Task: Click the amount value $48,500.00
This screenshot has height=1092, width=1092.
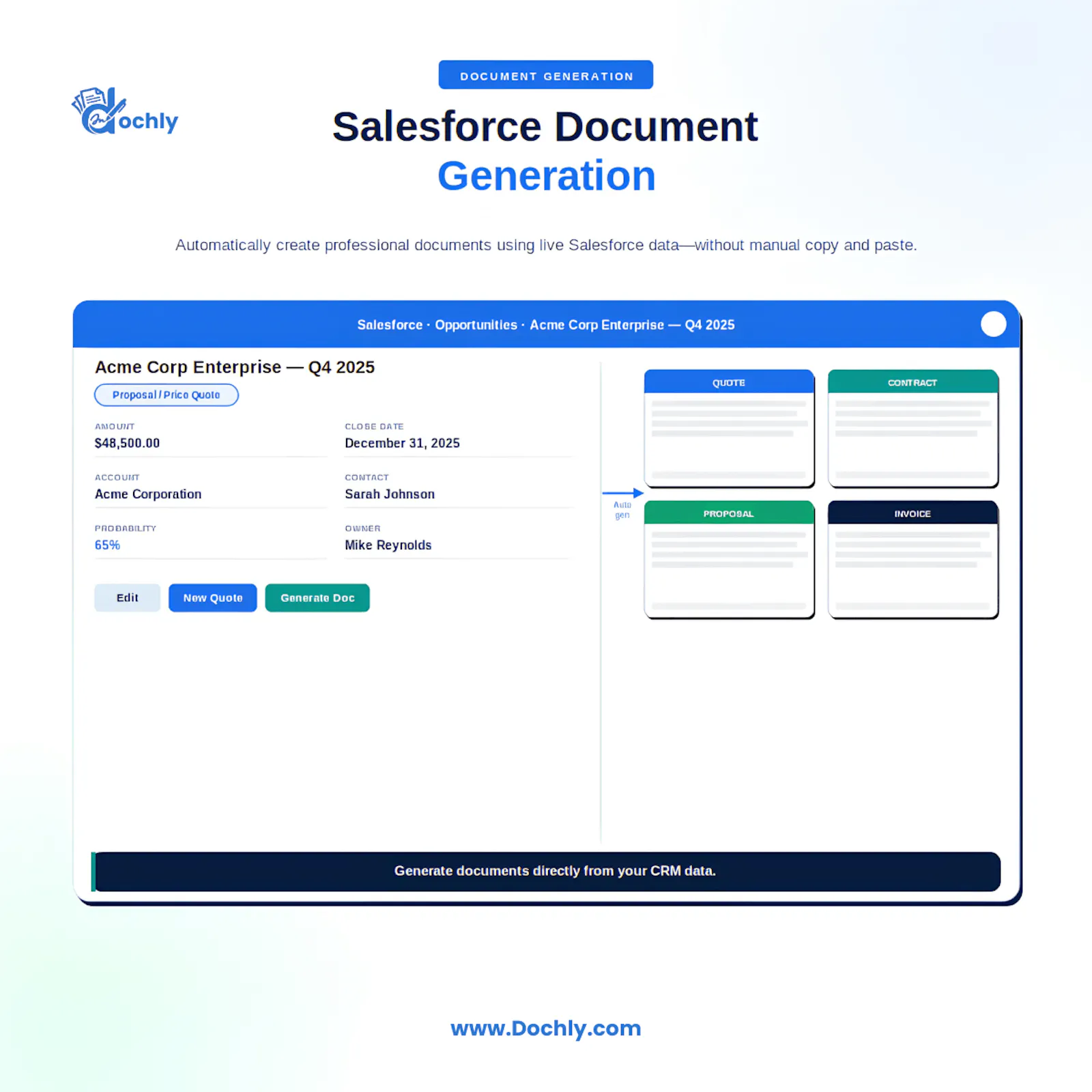Action: coord(128,443)
